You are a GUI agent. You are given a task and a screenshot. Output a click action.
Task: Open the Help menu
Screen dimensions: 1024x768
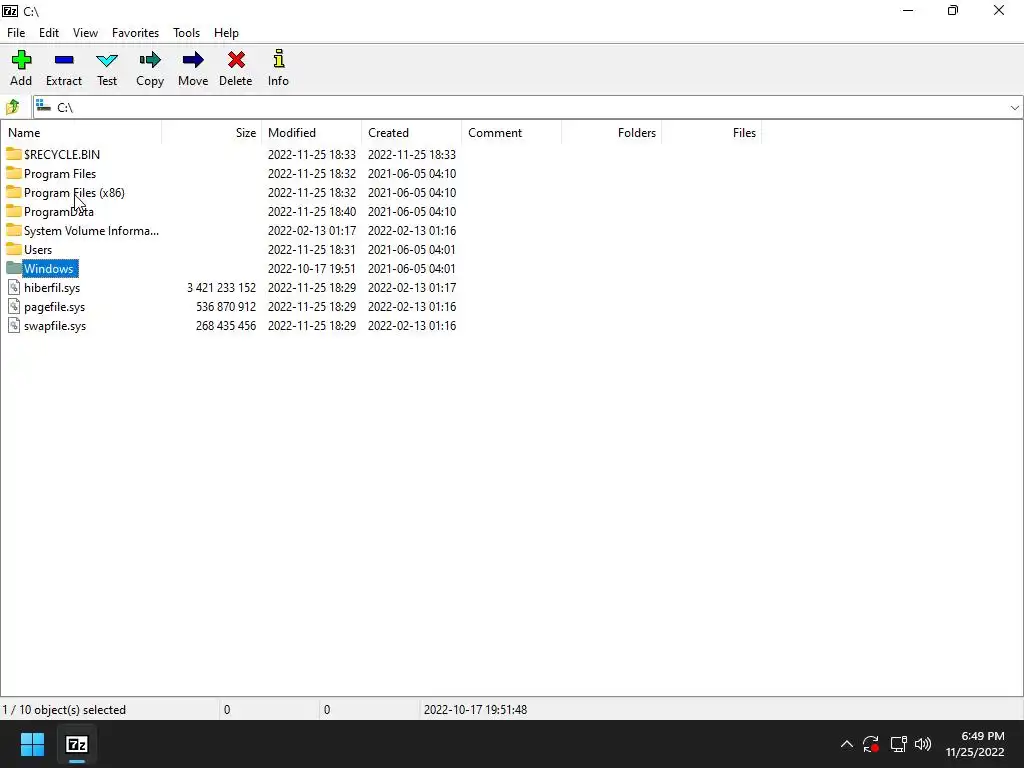pos(226,33)
